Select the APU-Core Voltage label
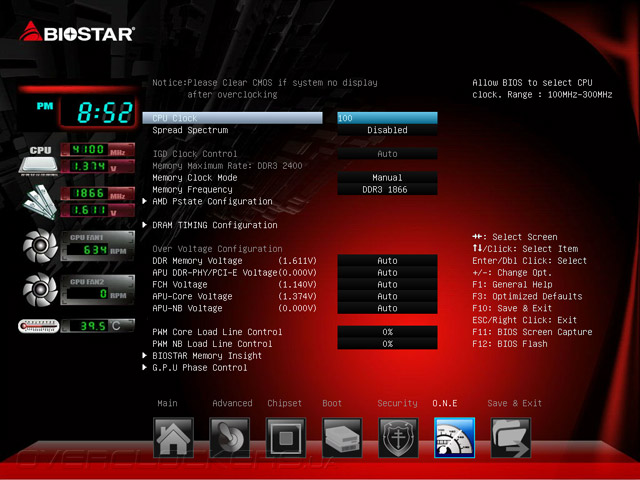Screen dimensions: 640x480 (192, 296)
